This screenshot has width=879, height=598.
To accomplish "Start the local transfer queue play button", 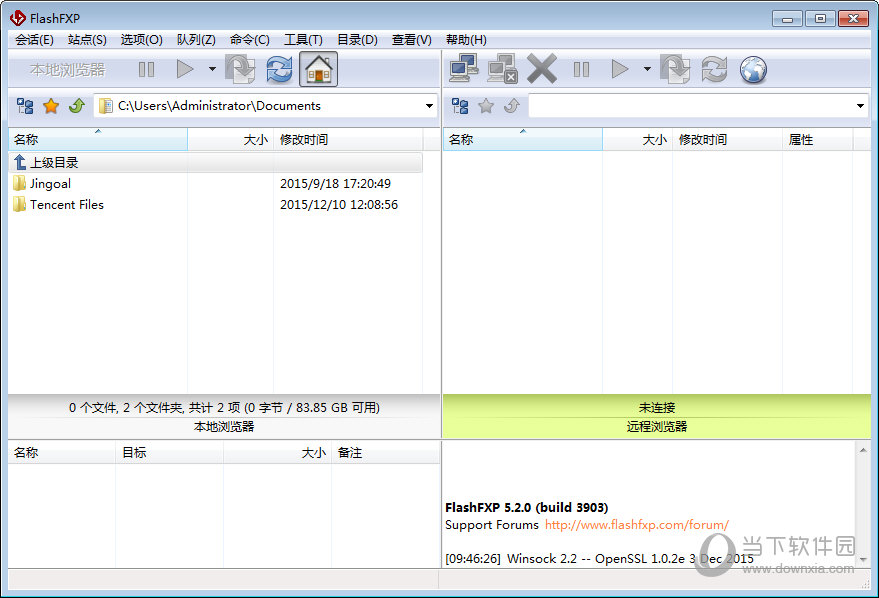I will click(184, 69).
